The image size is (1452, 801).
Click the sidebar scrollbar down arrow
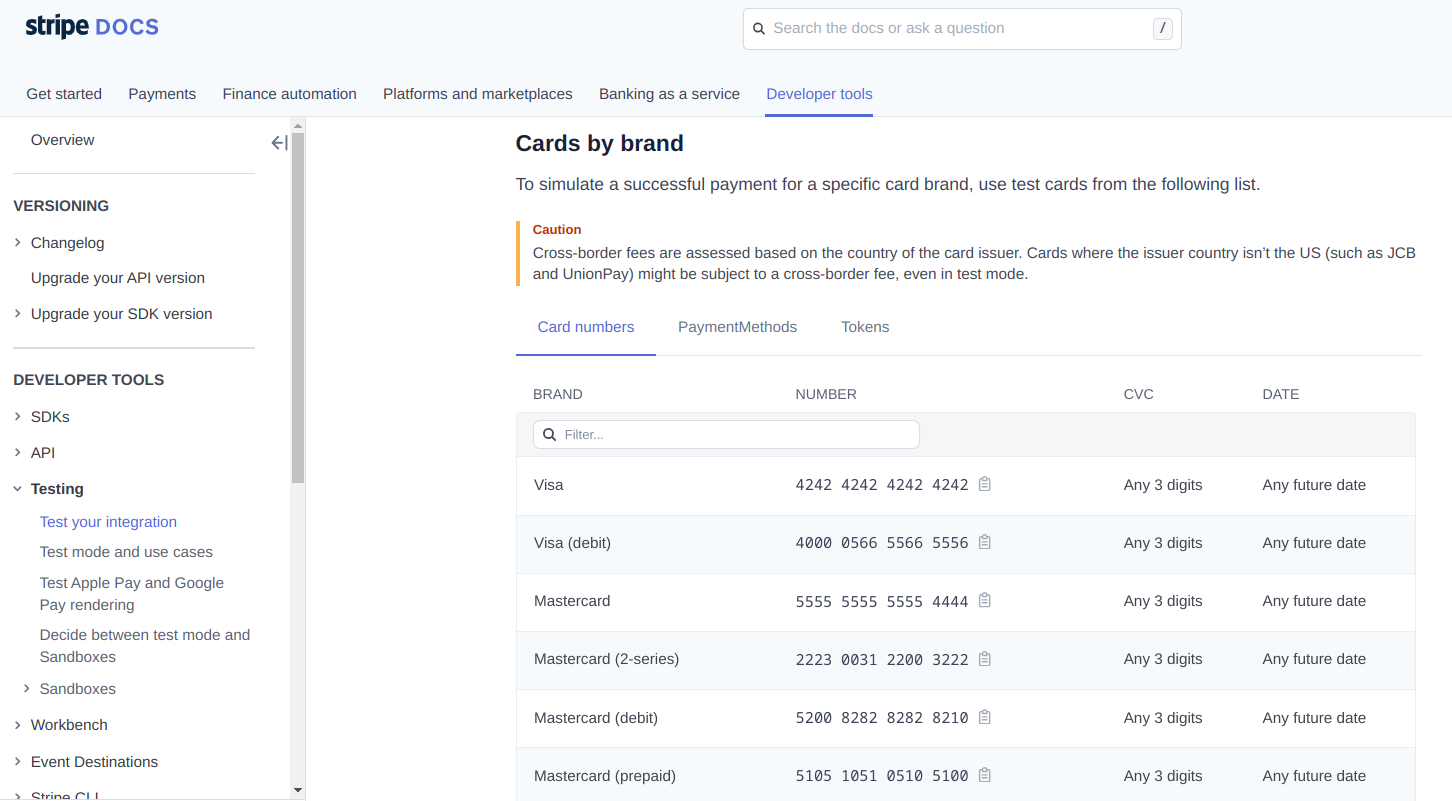[297, 790]
